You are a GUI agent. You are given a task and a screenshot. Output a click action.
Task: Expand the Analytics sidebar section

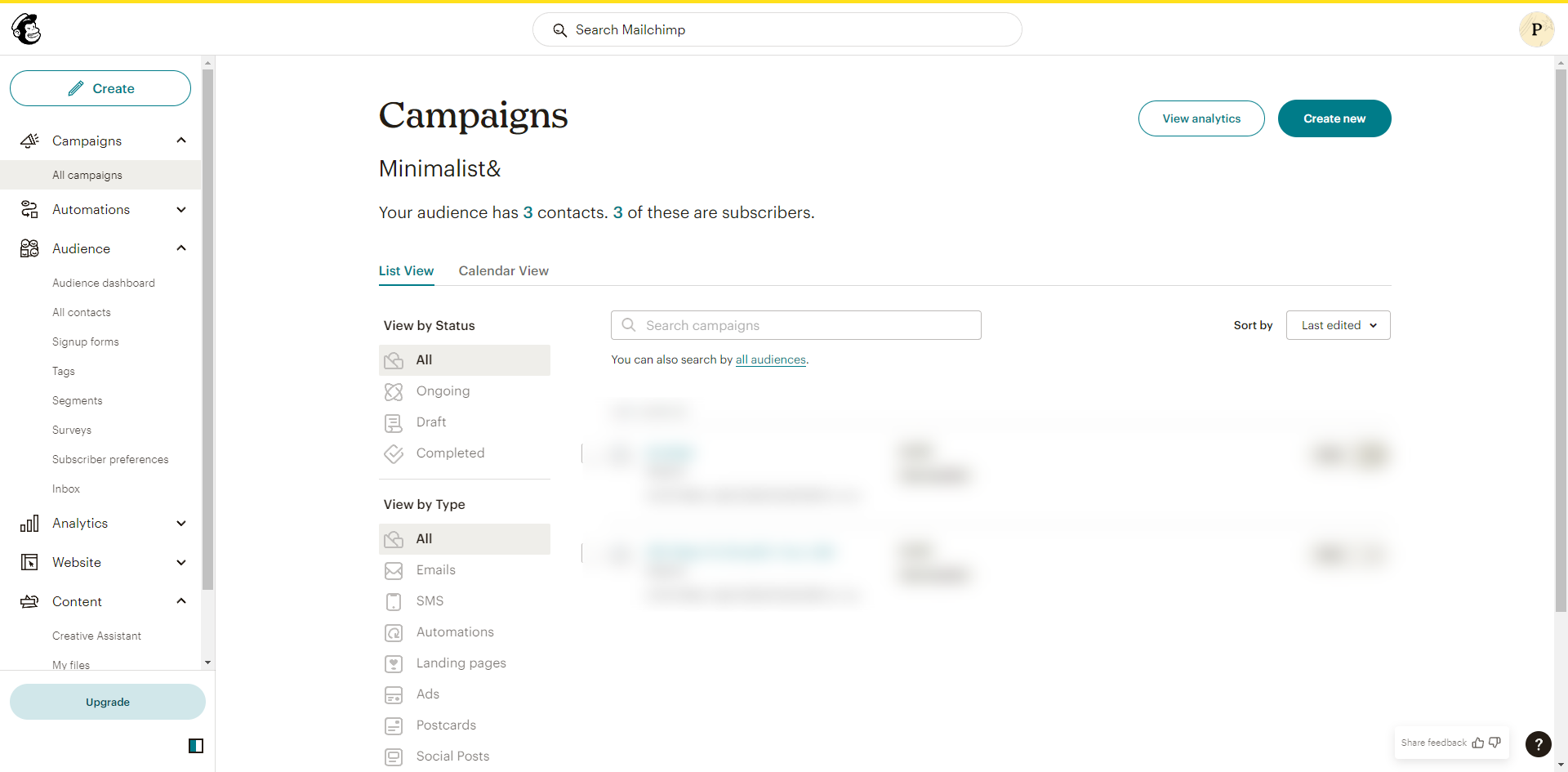tap(181, 524)
